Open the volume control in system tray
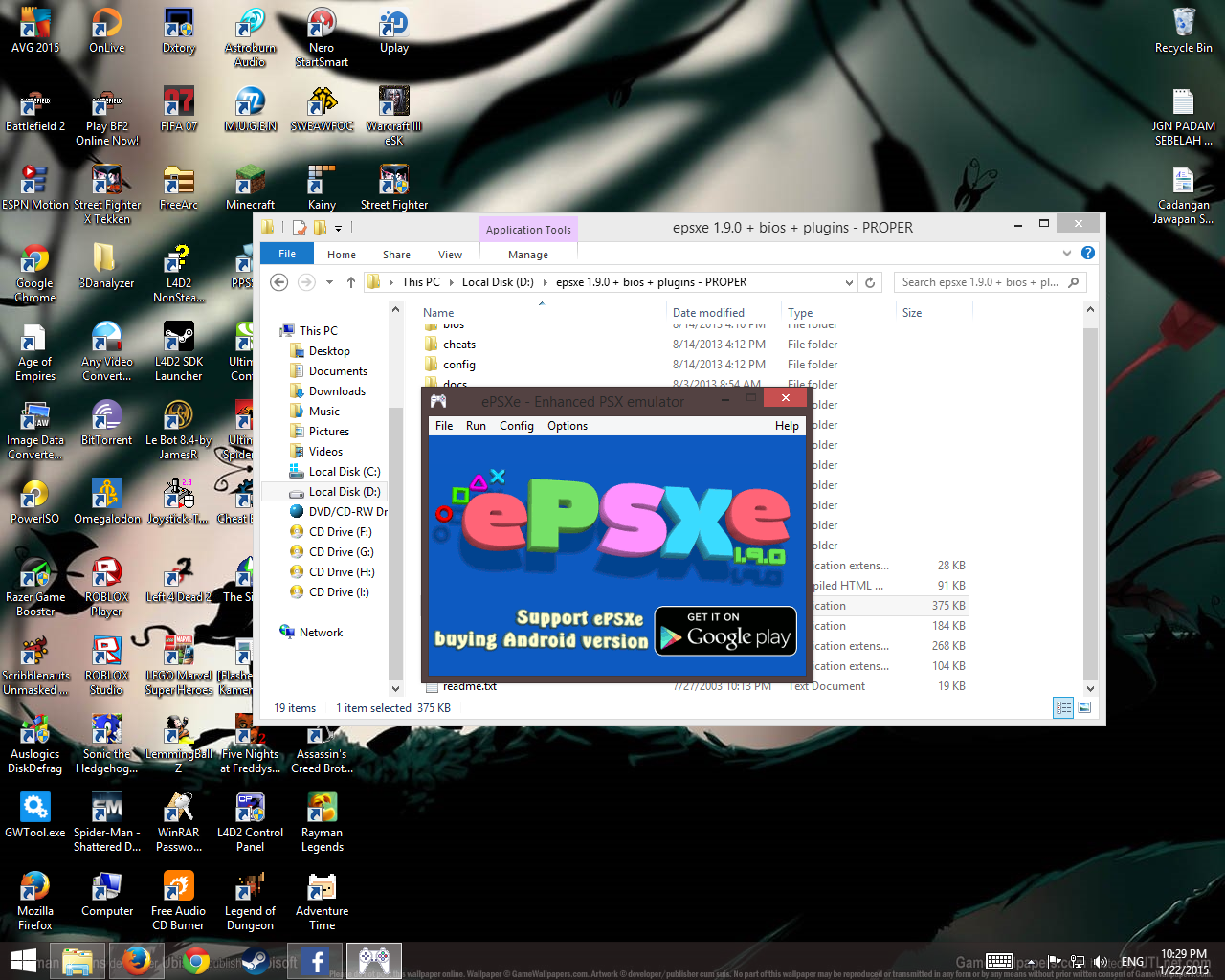Image resolution: width=1225 pixels, height=980 pixels. click(x=1100, y=962)
